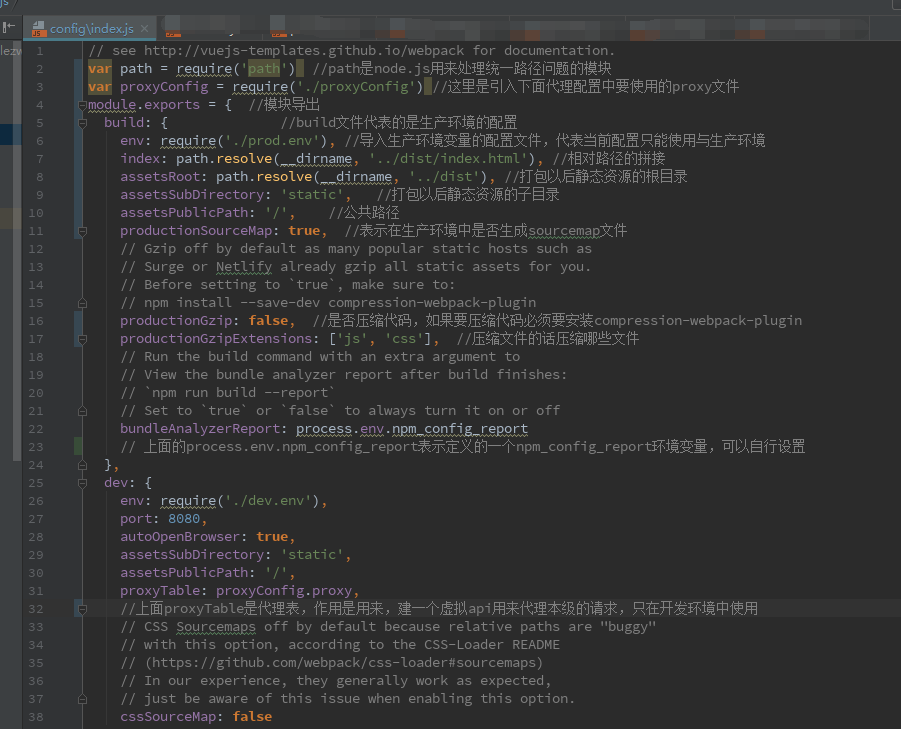
Task: Click the false value of productionGzip
Action: coord(268,320)
